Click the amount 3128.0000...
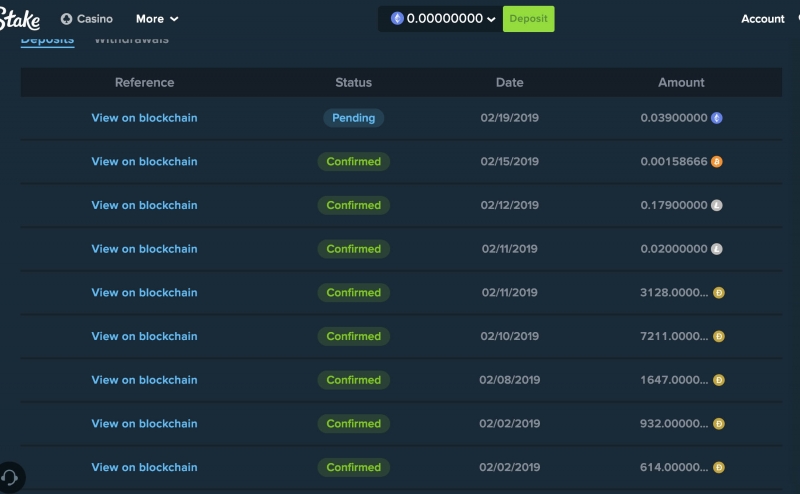 coord(674,292)
